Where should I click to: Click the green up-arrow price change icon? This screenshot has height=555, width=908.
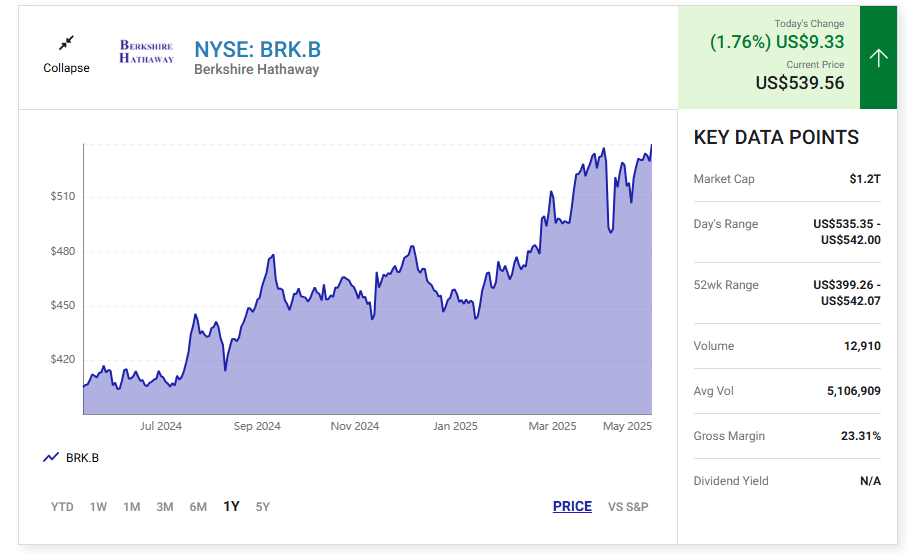tap(878, 57)
